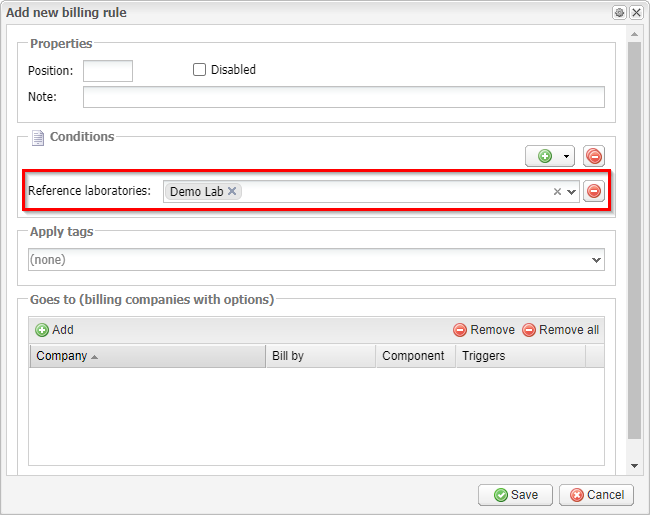Save the billing rule
650x515 pixels.
[x=515, y=495]
